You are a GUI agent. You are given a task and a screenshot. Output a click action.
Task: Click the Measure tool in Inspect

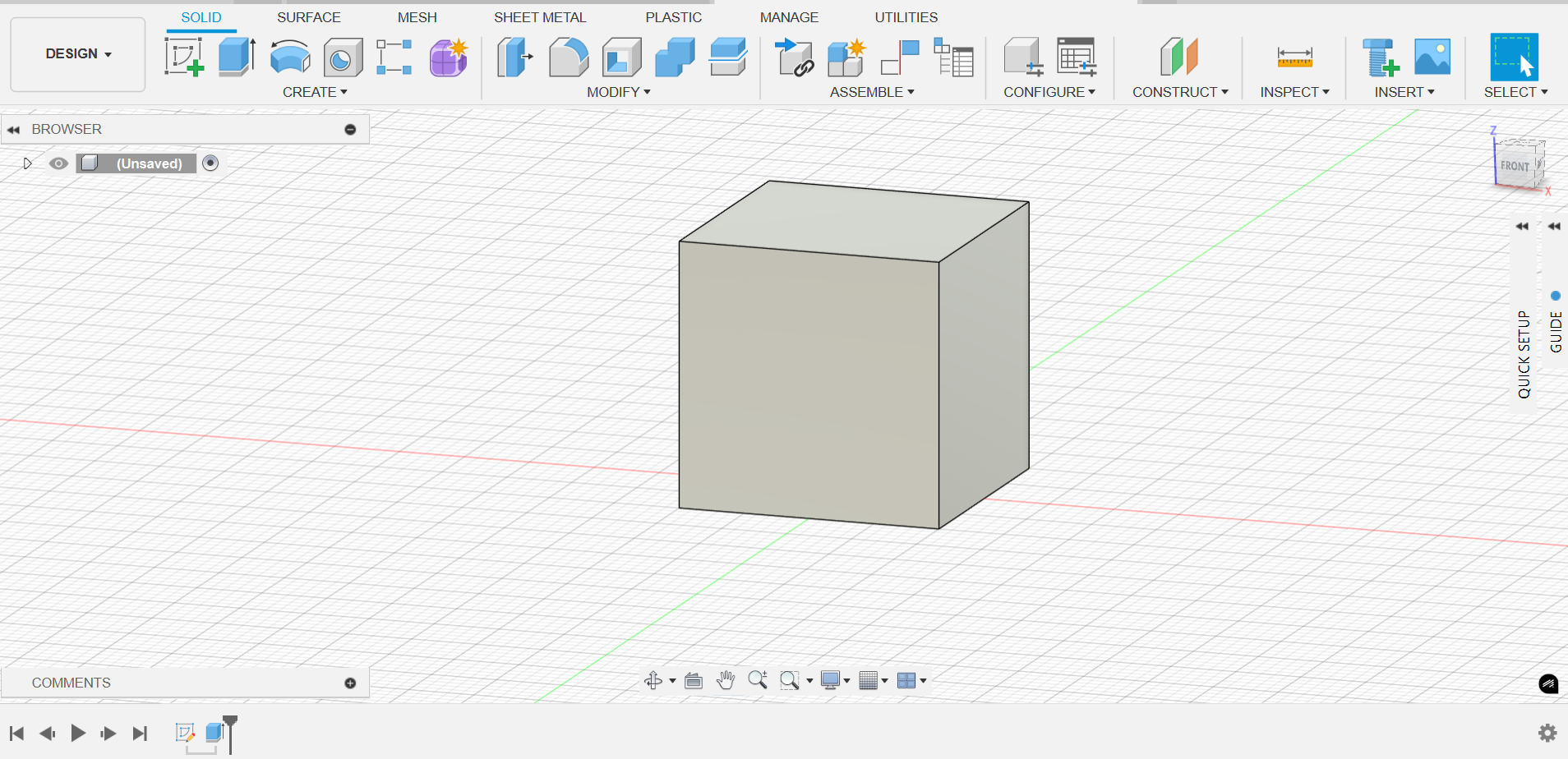[1294, 57]
